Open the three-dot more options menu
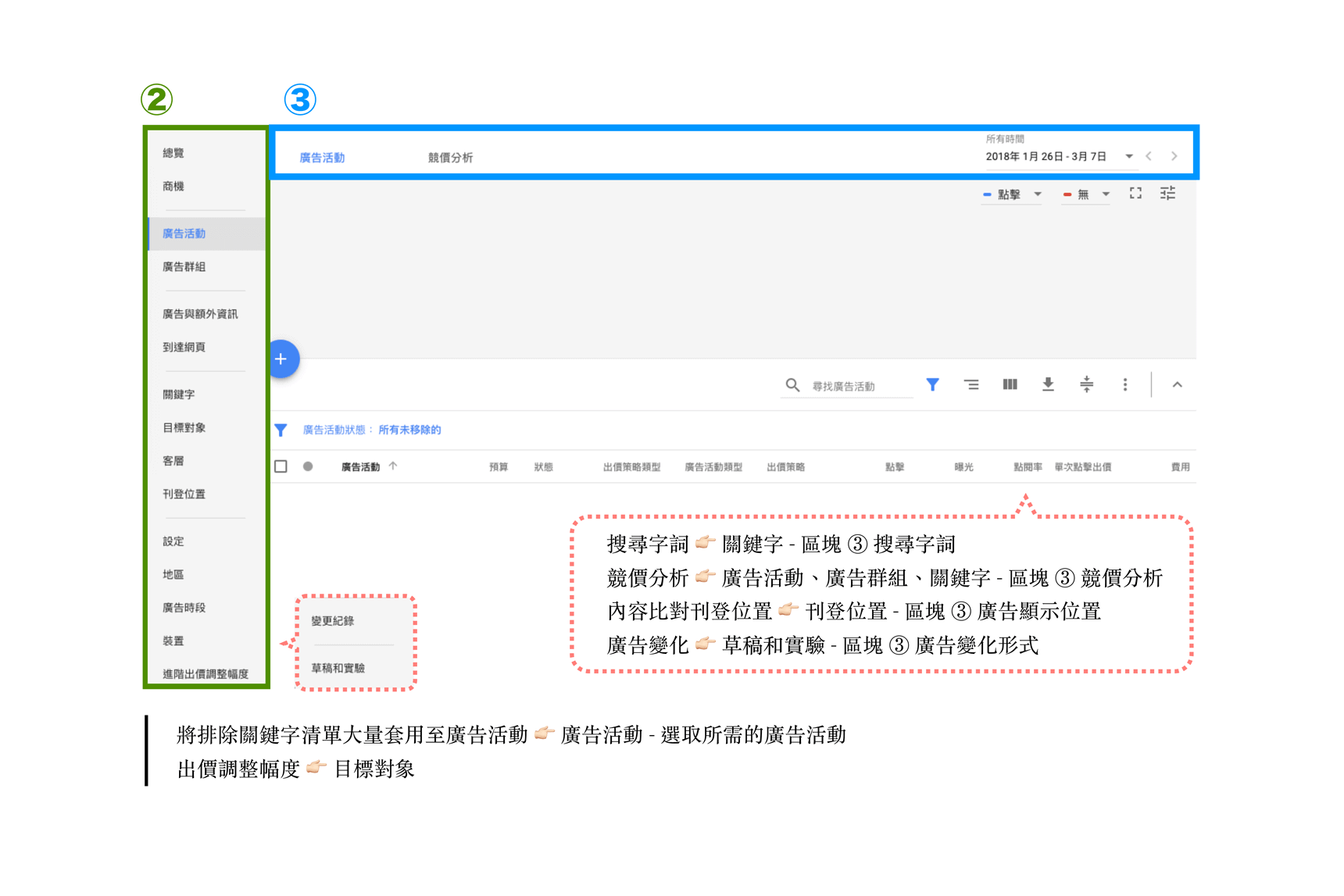The height and width of the screenshot is (896, 1344). pyautogui.click(x=1124, y=384)
